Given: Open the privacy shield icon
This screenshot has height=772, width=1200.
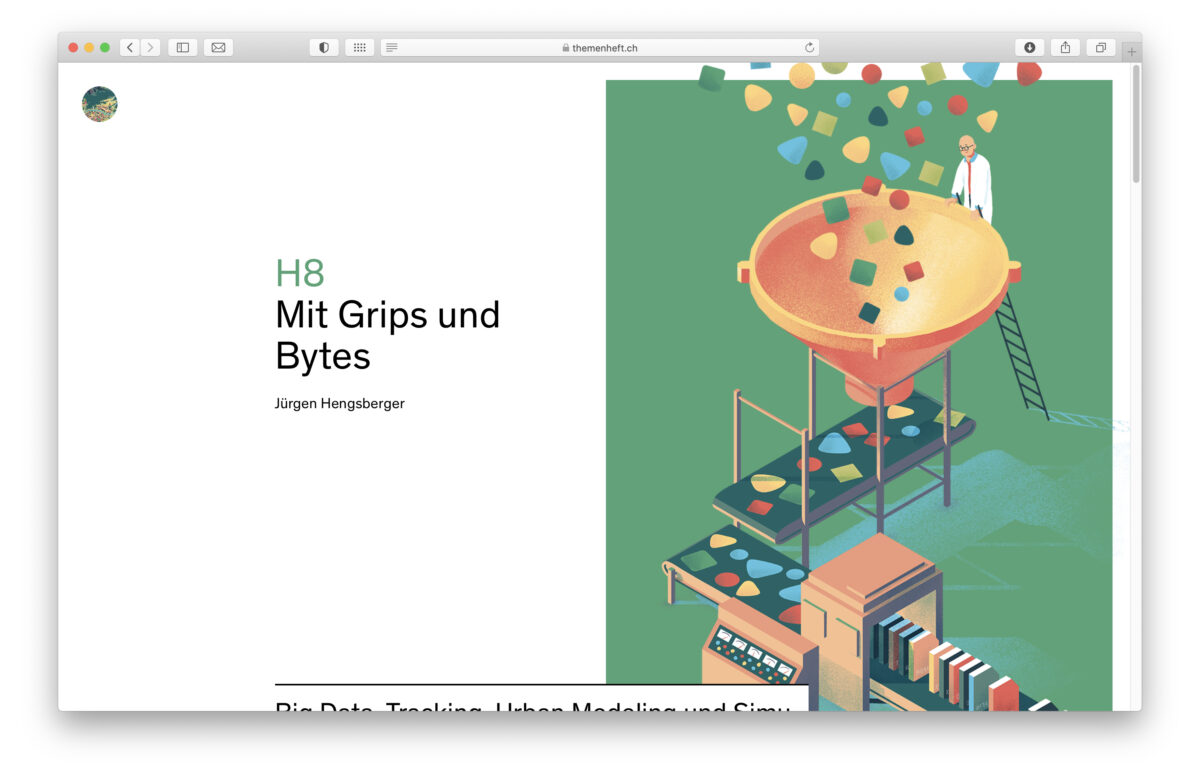Looking at the screenshot, I should (324, 47).
